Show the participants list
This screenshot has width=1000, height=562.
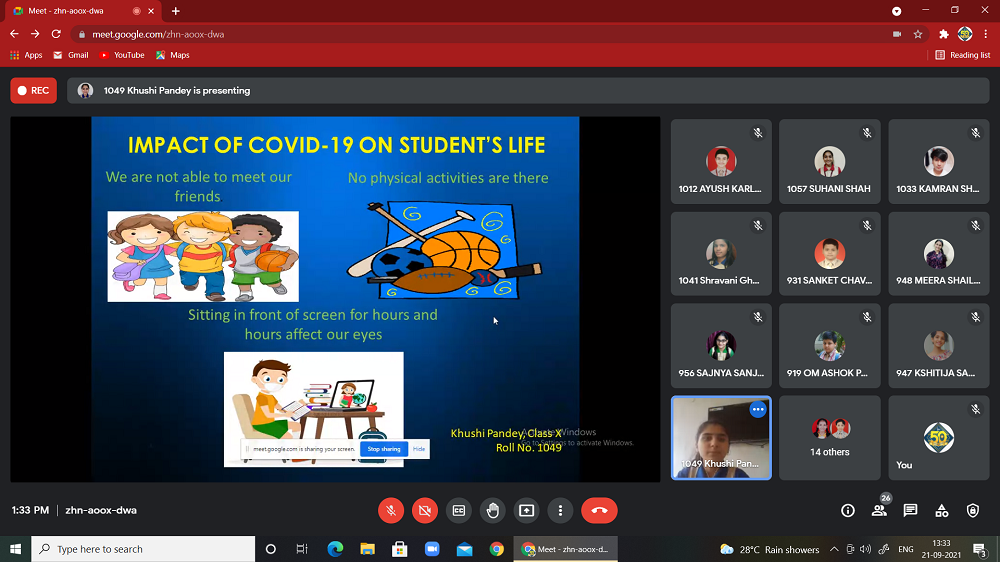[x=879, y=510]
